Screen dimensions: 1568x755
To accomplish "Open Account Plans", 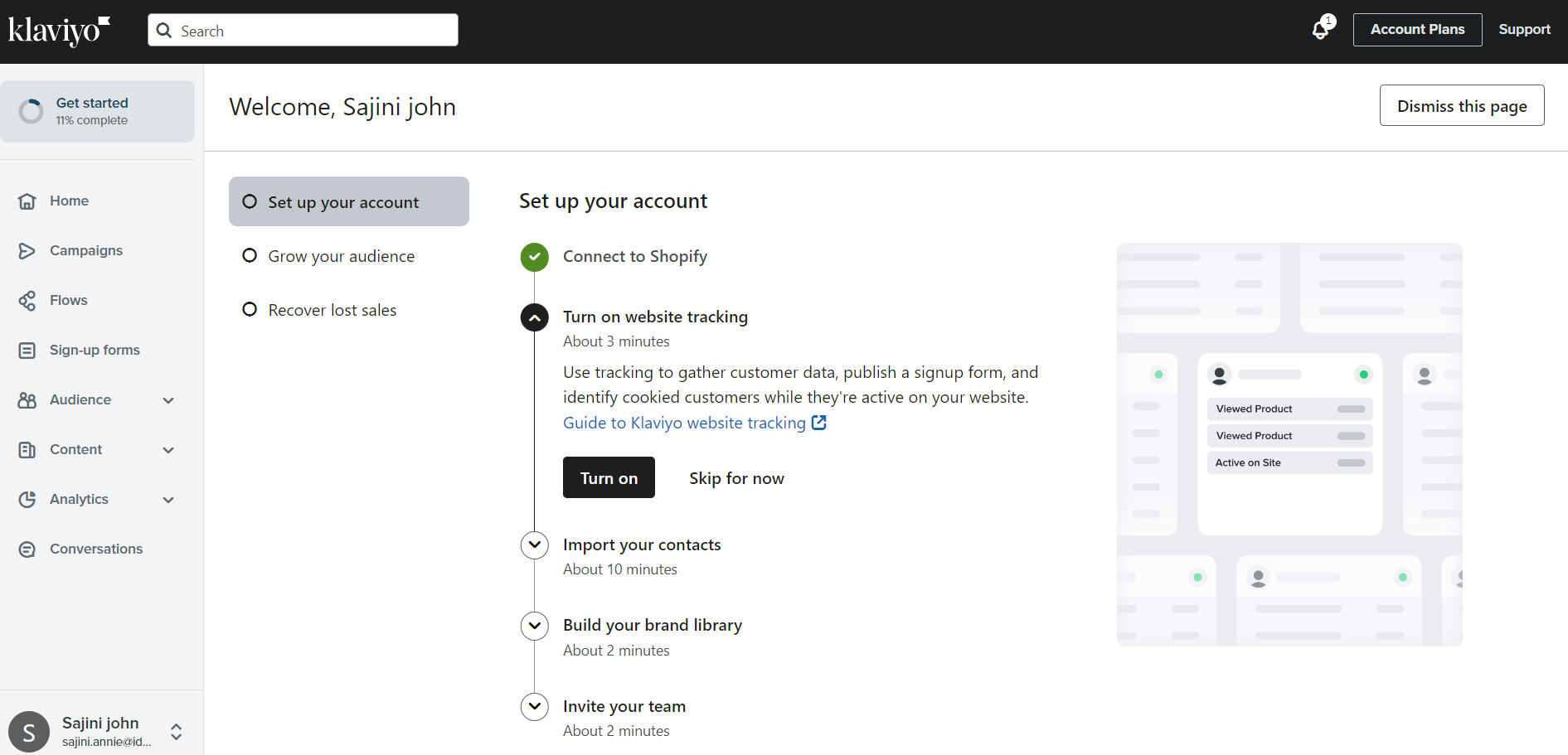I will 1417,30.
